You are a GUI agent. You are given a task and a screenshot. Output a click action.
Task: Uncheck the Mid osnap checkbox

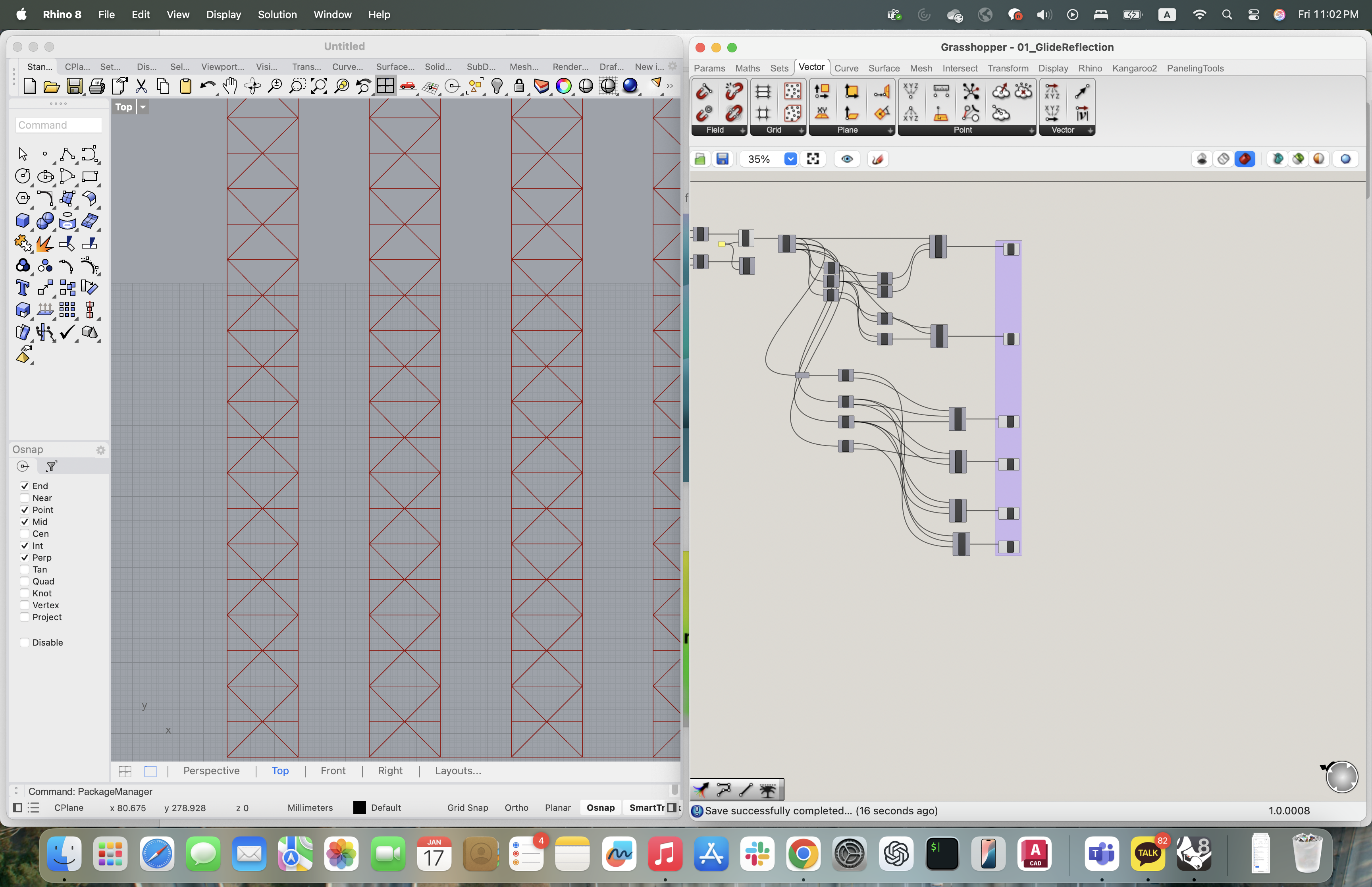25,522
